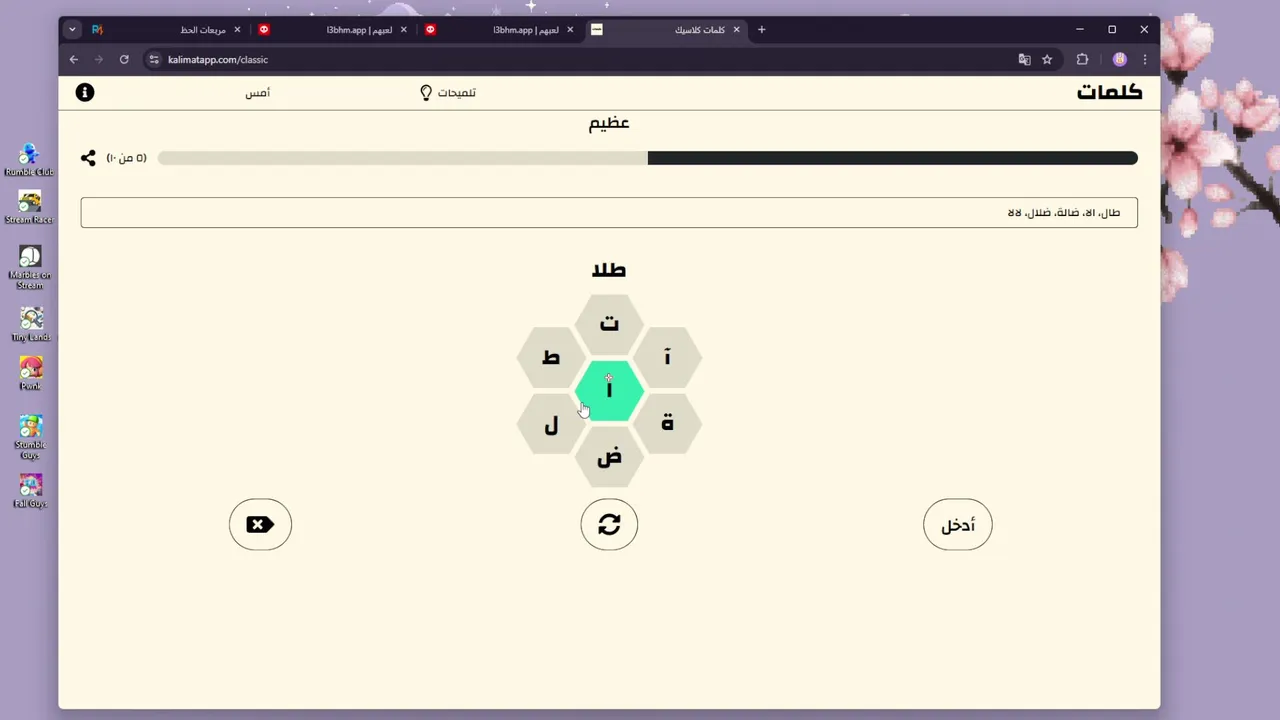Select the green center أ hexagon
The width and height of the screenshot is (1280, 720).
[x=609, y=390]
